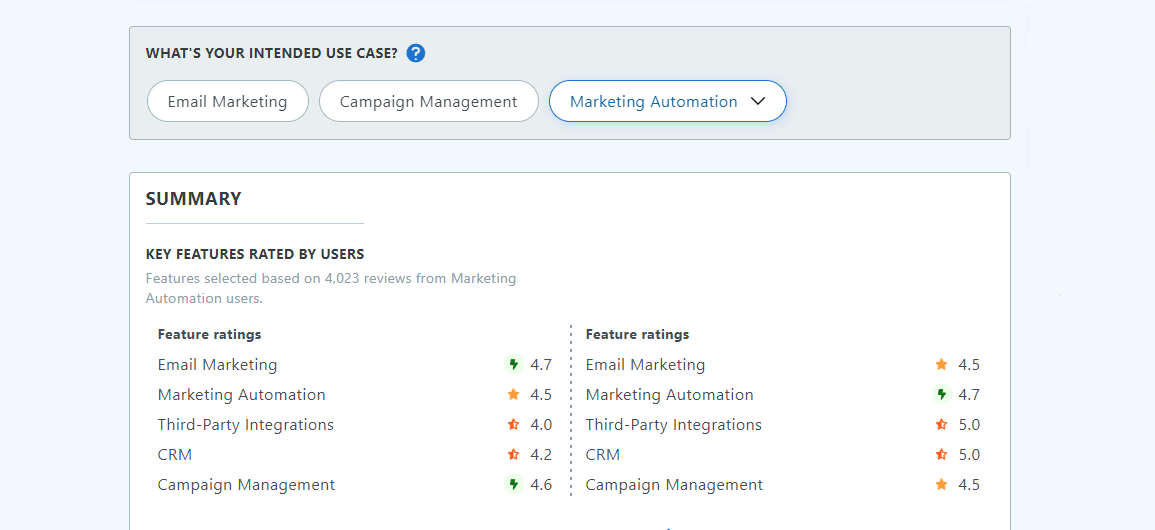Click lightning icon beside Campaign Management 4.6 rating

coord(514,485)
